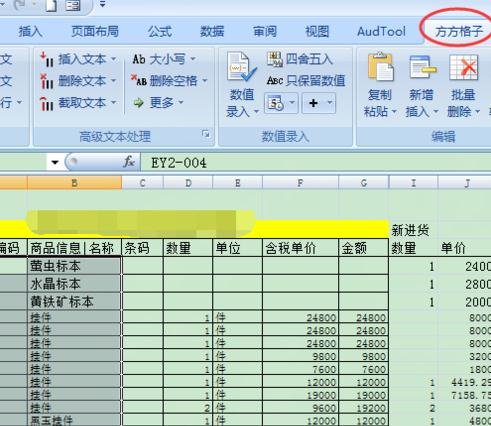Select the 7158.75 price cell
Viewport: 491px width, 426px height.
[465, 395]
